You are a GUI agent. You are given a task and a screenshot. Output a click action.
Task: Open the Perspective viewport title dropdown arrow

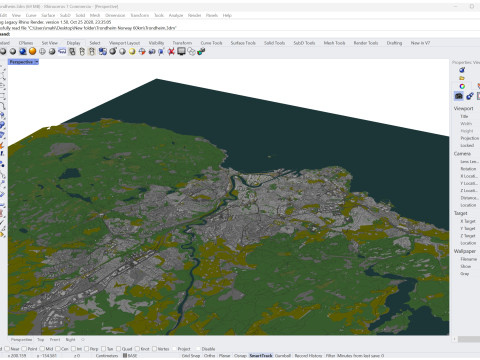click(36, 62)
